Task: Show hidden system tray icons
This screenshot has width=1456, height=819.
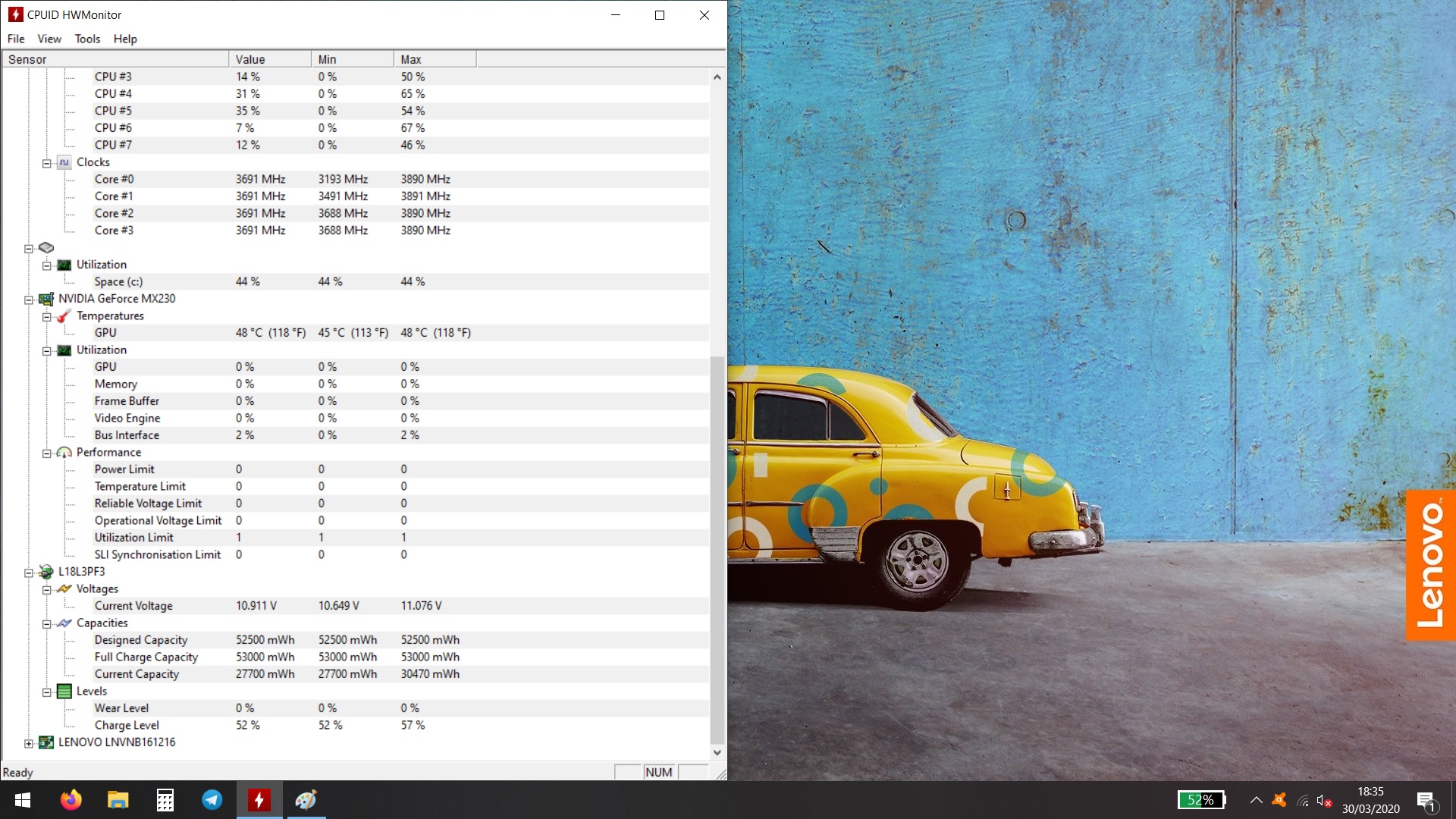Action: (x=1257, y=800)
